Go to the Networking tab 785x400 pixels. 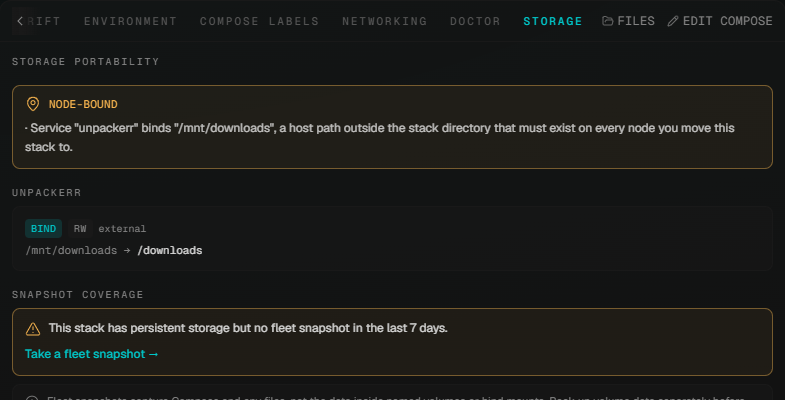pyautogui.click(x=384, y=21)
